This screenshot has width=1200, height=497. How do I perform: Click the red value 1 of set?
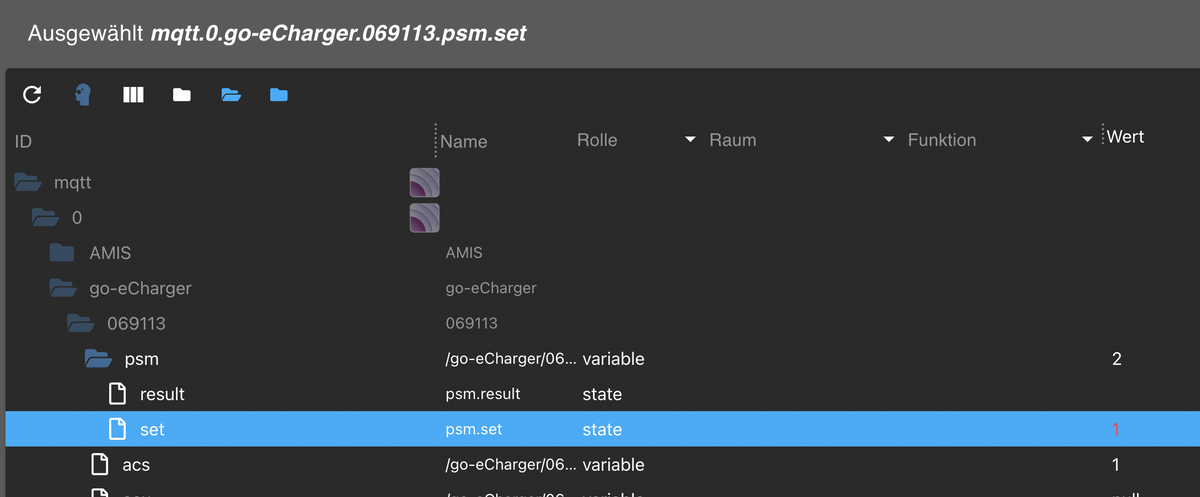click(1116, 430)
